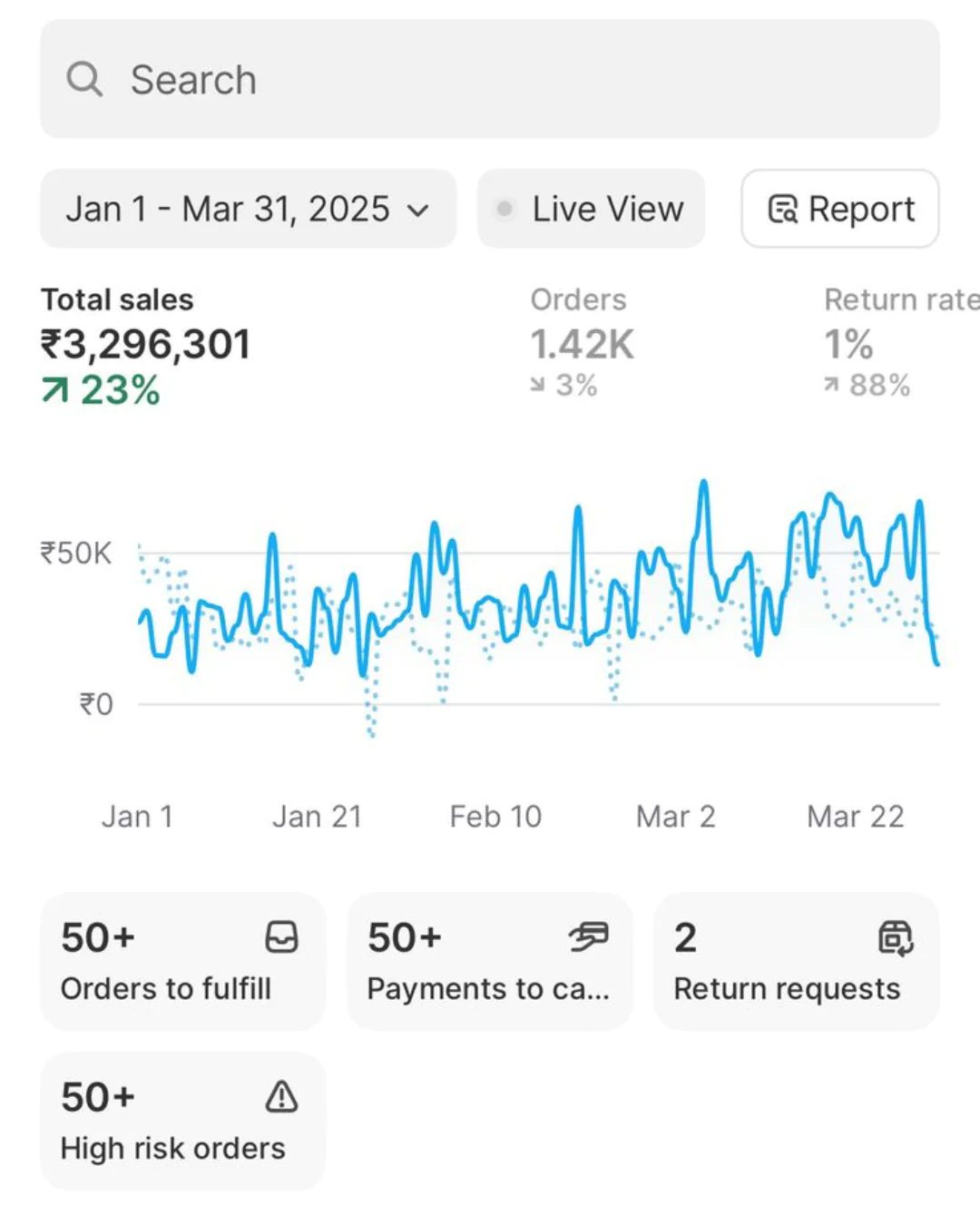This screenshot has width=980, height=1225.
Task: Click the green sales increase arrow
Action: 55,390
